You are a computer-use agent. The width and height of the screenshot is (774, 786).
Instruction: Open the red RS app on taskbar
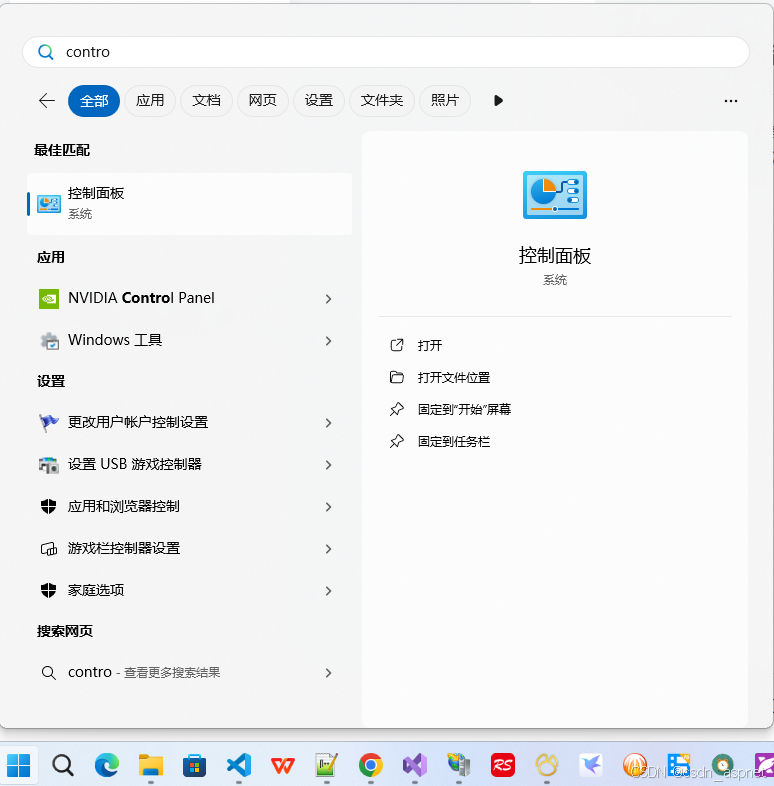(503, 765)
